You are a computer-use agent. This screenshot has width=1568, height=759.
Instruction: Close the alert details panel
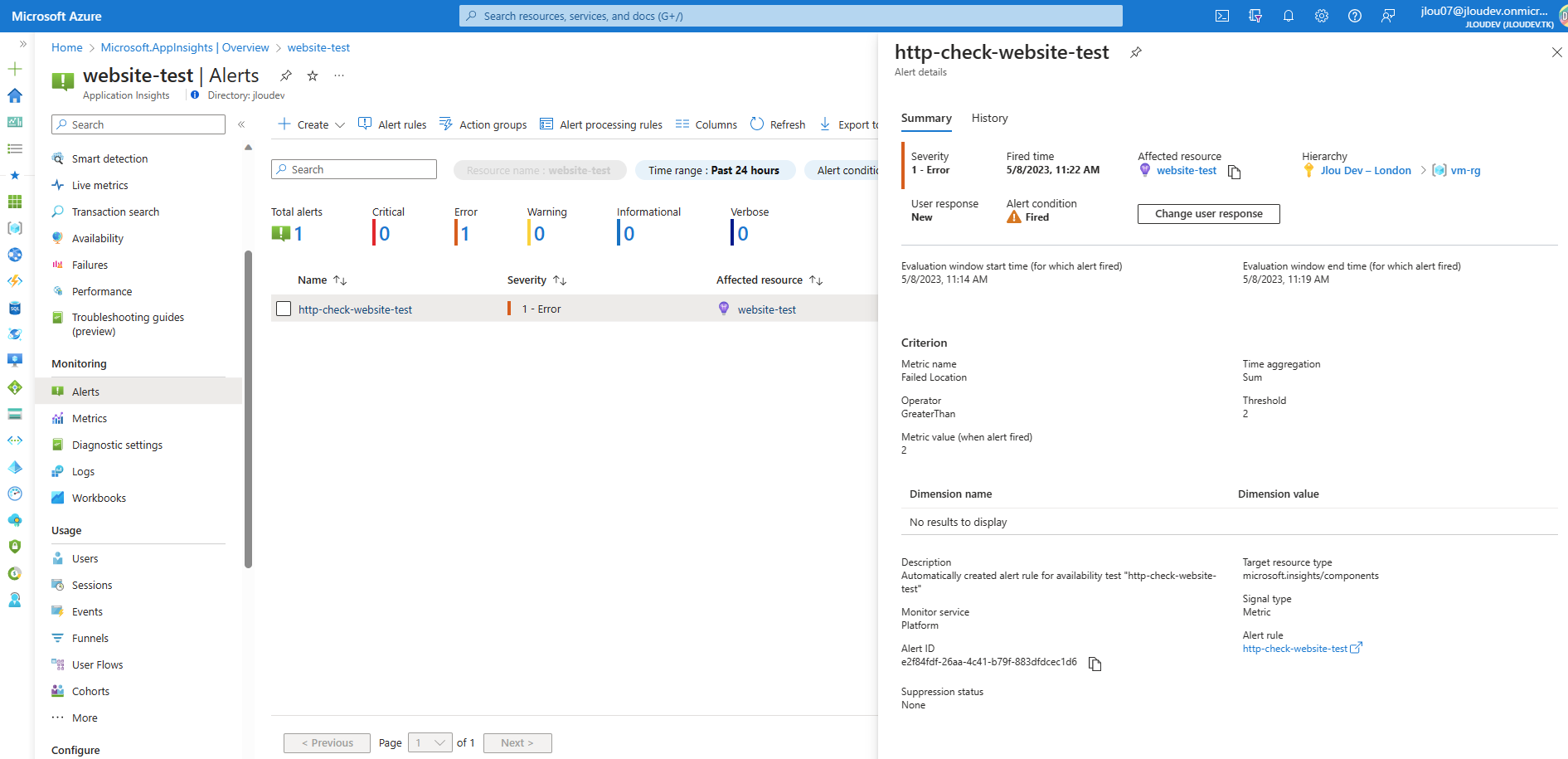tap(1556, 52)
